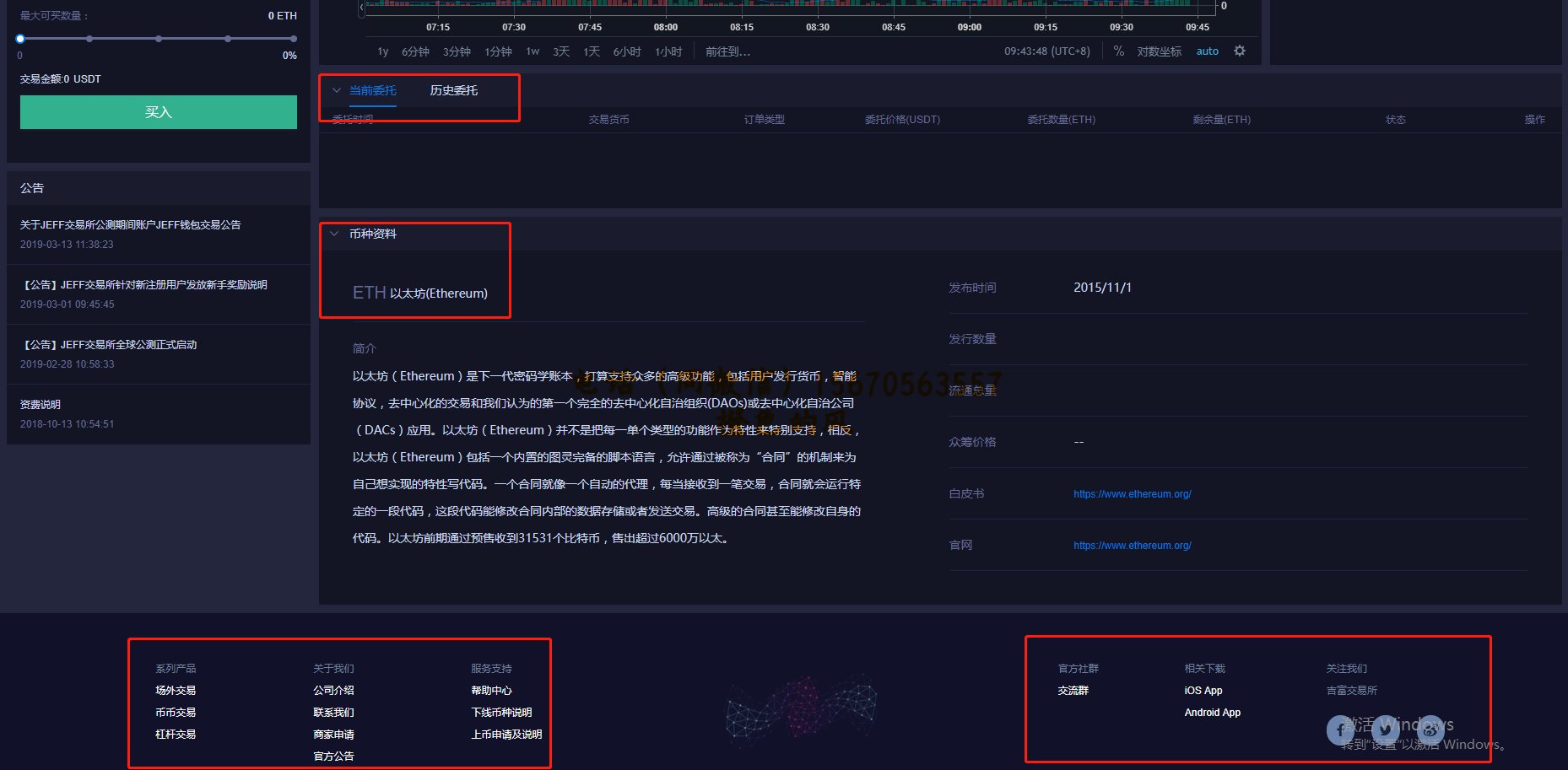Open 帮助中心 in footer

click(491, 691)
